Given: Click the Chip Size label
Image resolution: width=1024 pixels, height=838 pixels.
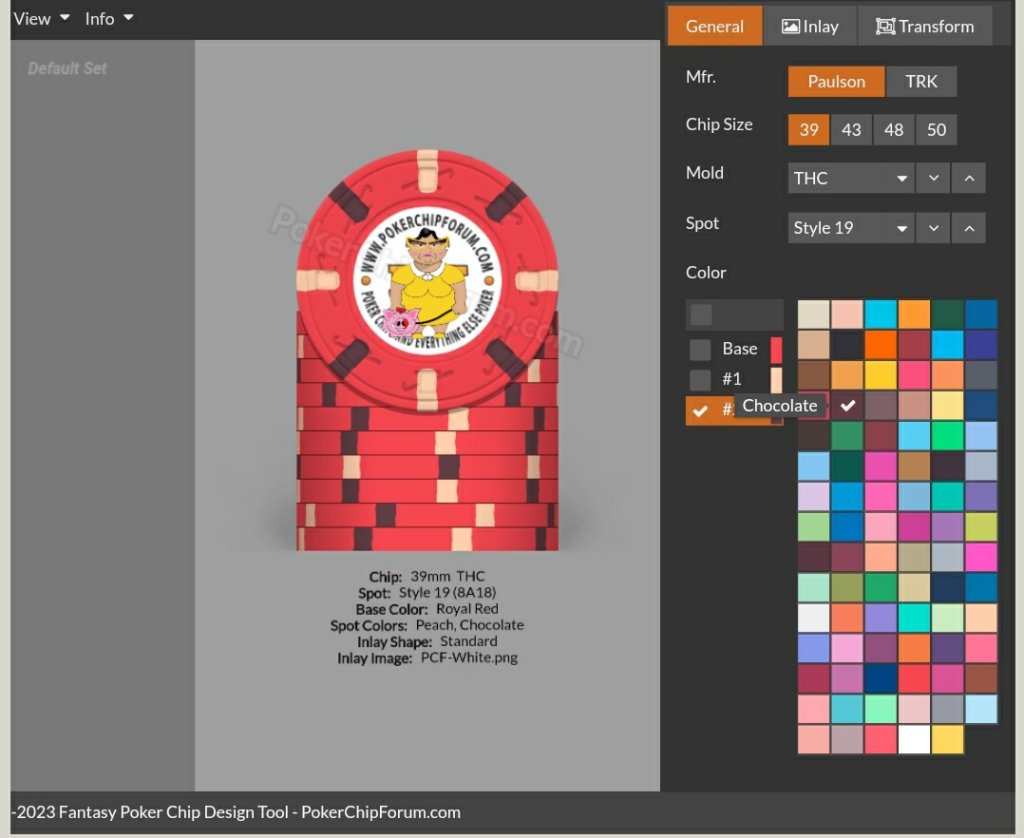Looking at the screenshot, I should (x=719, y=125).
